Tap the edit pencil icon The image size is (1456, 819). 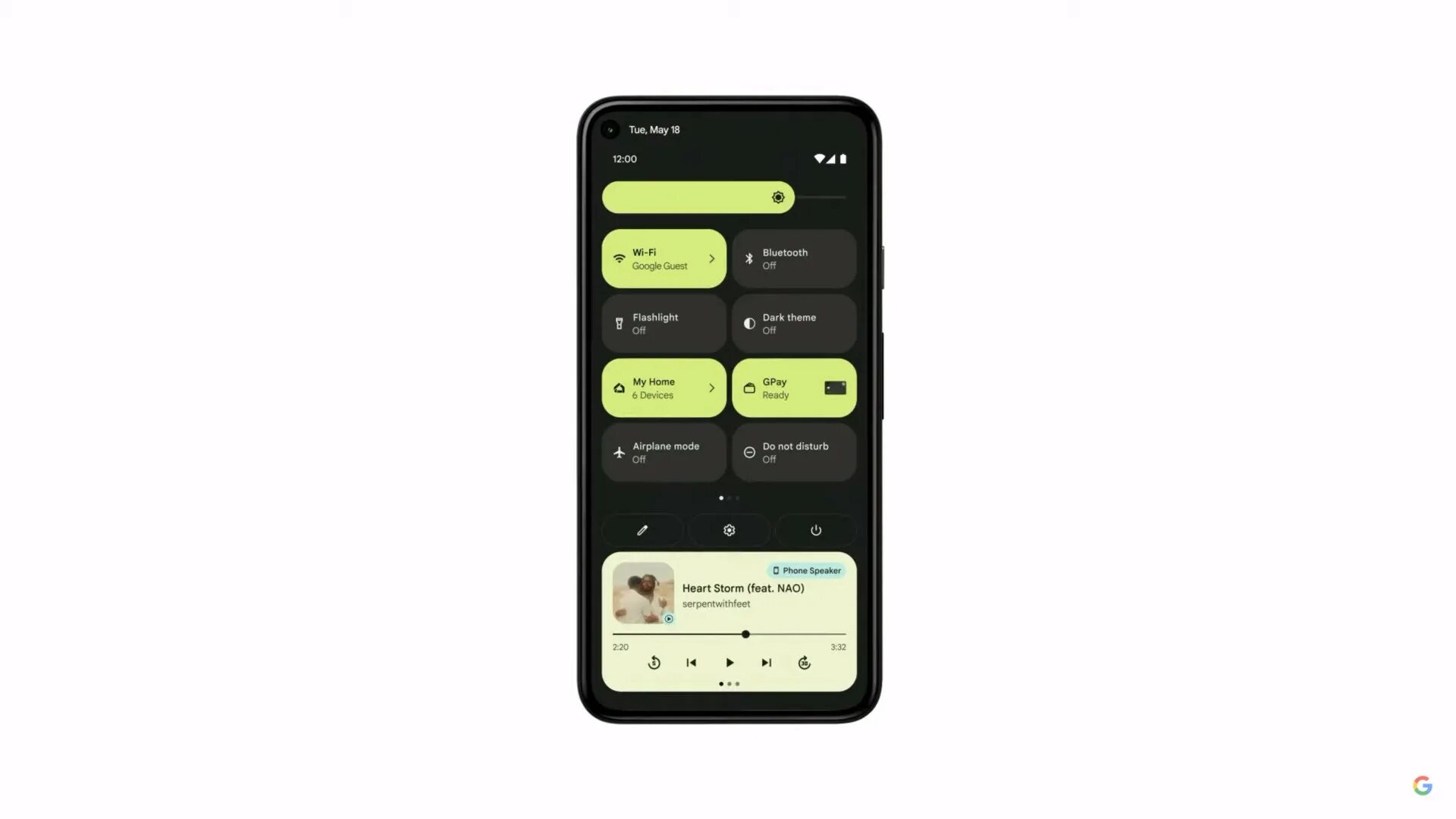click(x=641, y=530)
